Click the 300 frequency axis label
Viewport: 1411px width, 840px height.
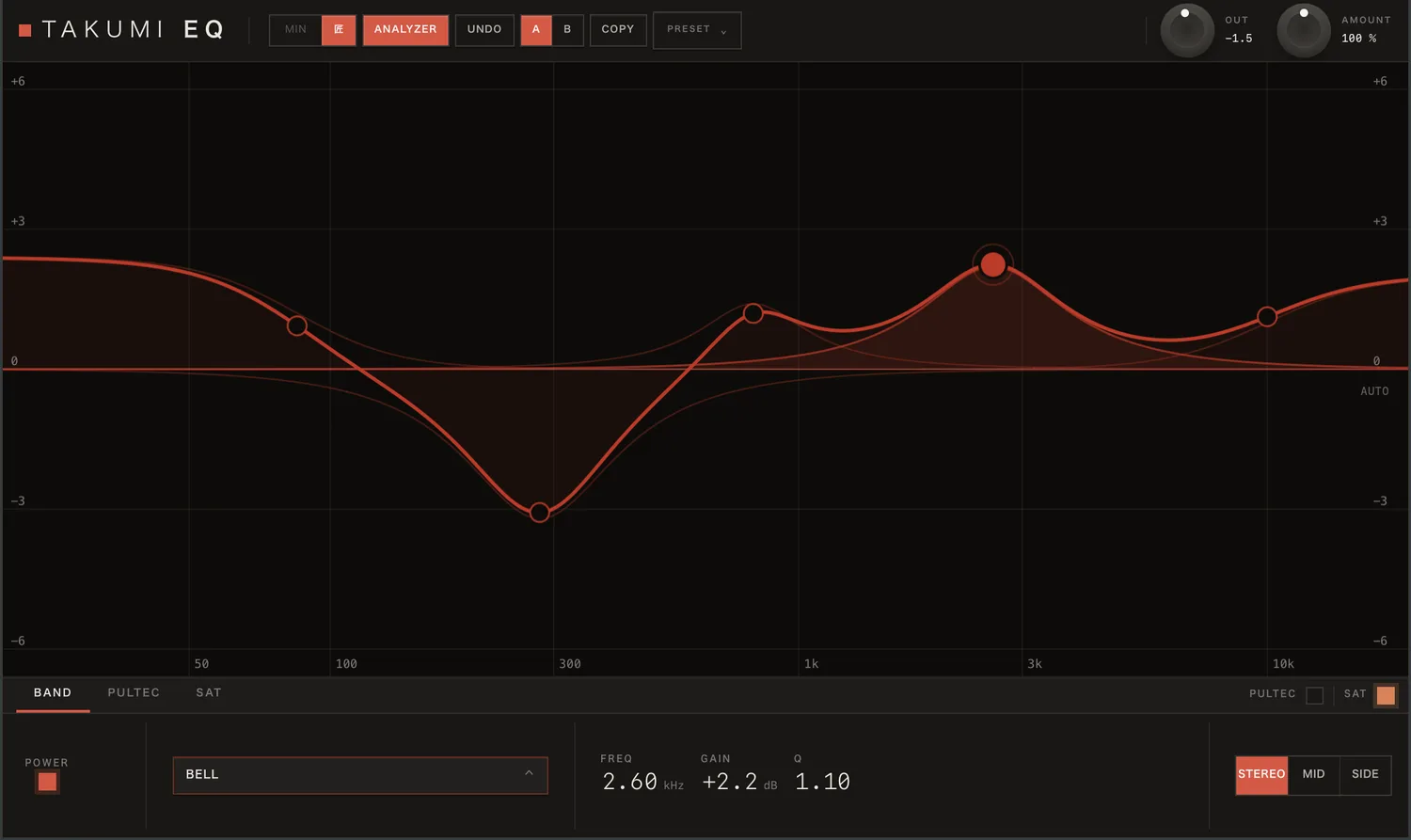click(570, 664)
